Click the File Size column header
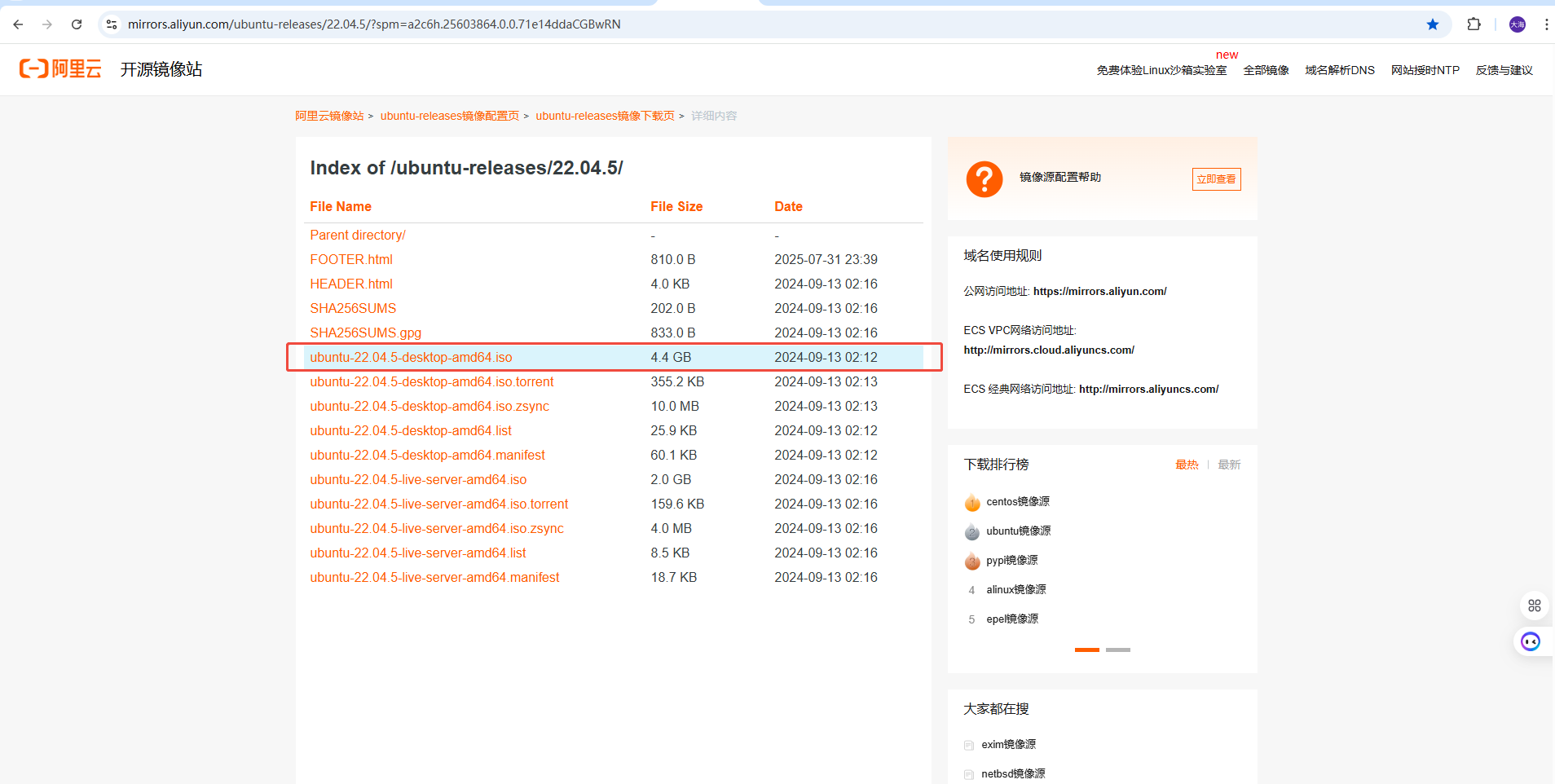This screenshot has height=784, width=1555. [x=676, y=207]
